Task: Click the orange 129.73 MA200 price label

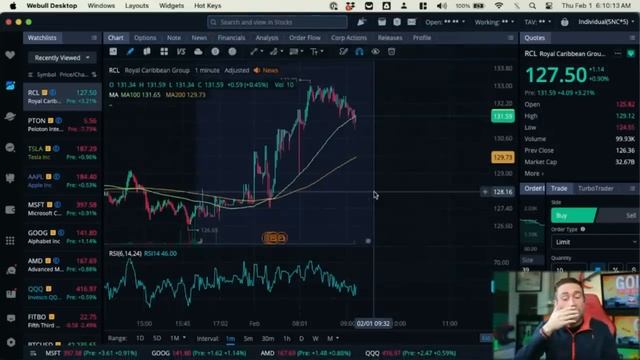Action: tap(502, 157)
